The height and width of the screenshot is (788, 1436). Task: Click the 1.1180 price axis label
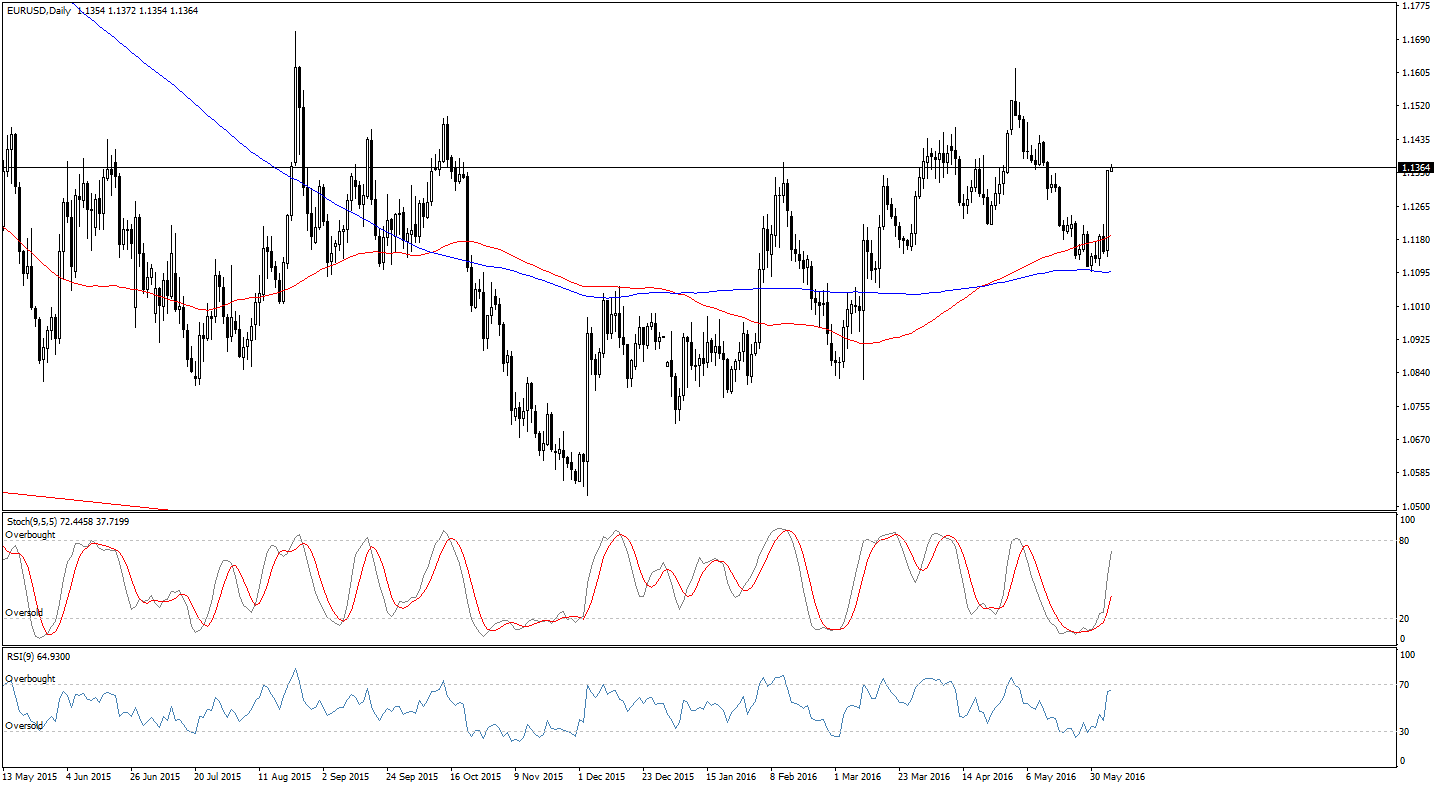click(1414, 240)
